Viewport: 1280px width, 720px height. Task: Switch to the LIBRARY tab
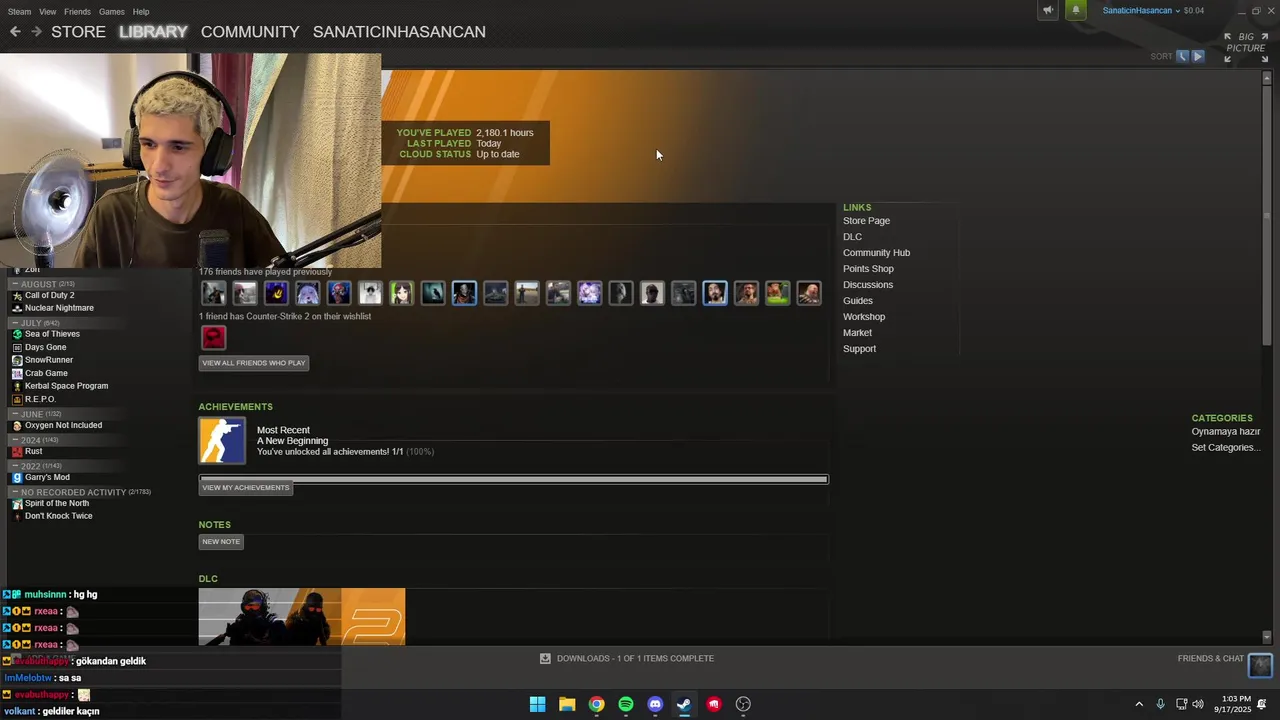[x=153, y=32]
